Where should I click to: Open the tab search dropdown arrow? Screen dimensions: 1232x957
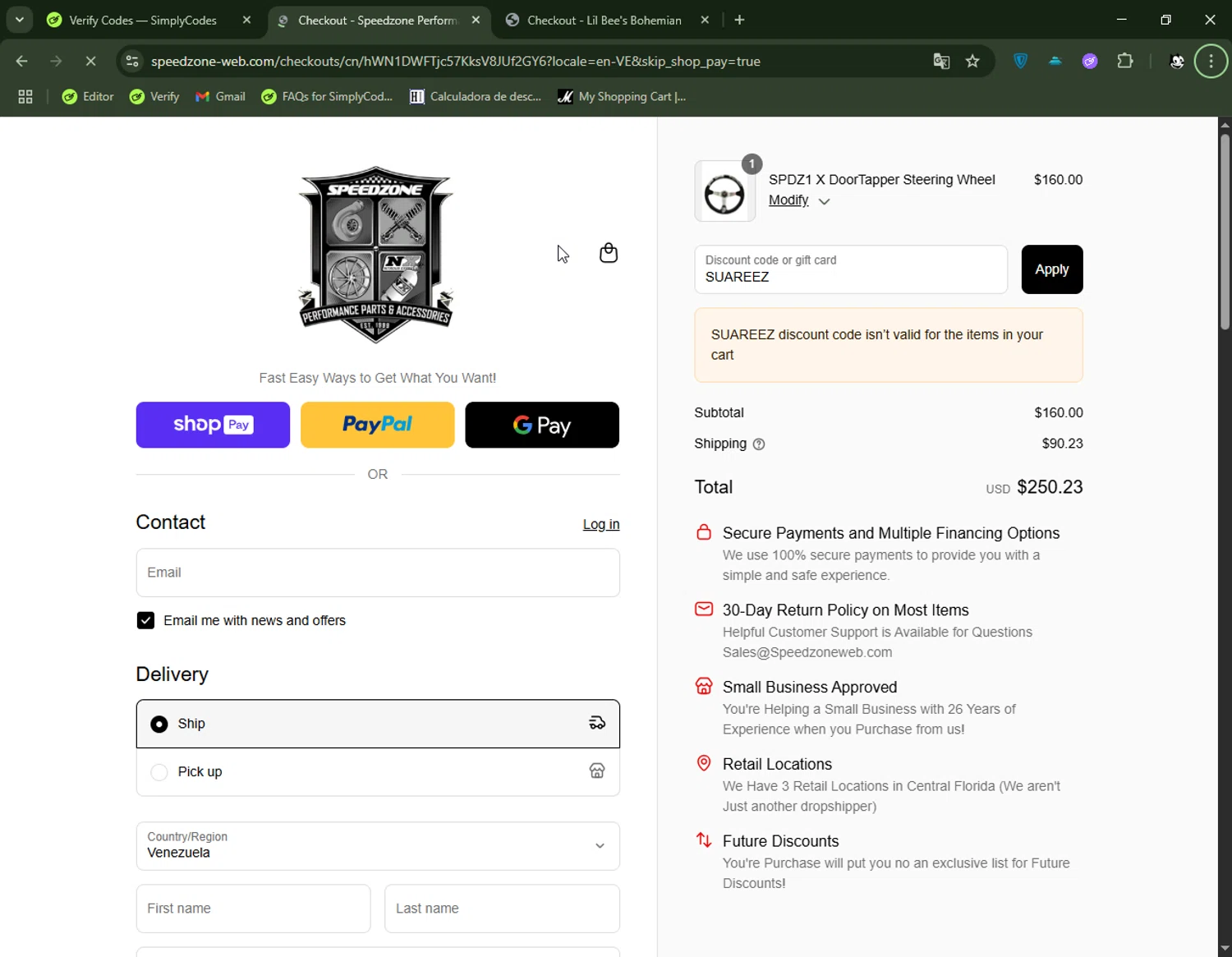point(19,20)
